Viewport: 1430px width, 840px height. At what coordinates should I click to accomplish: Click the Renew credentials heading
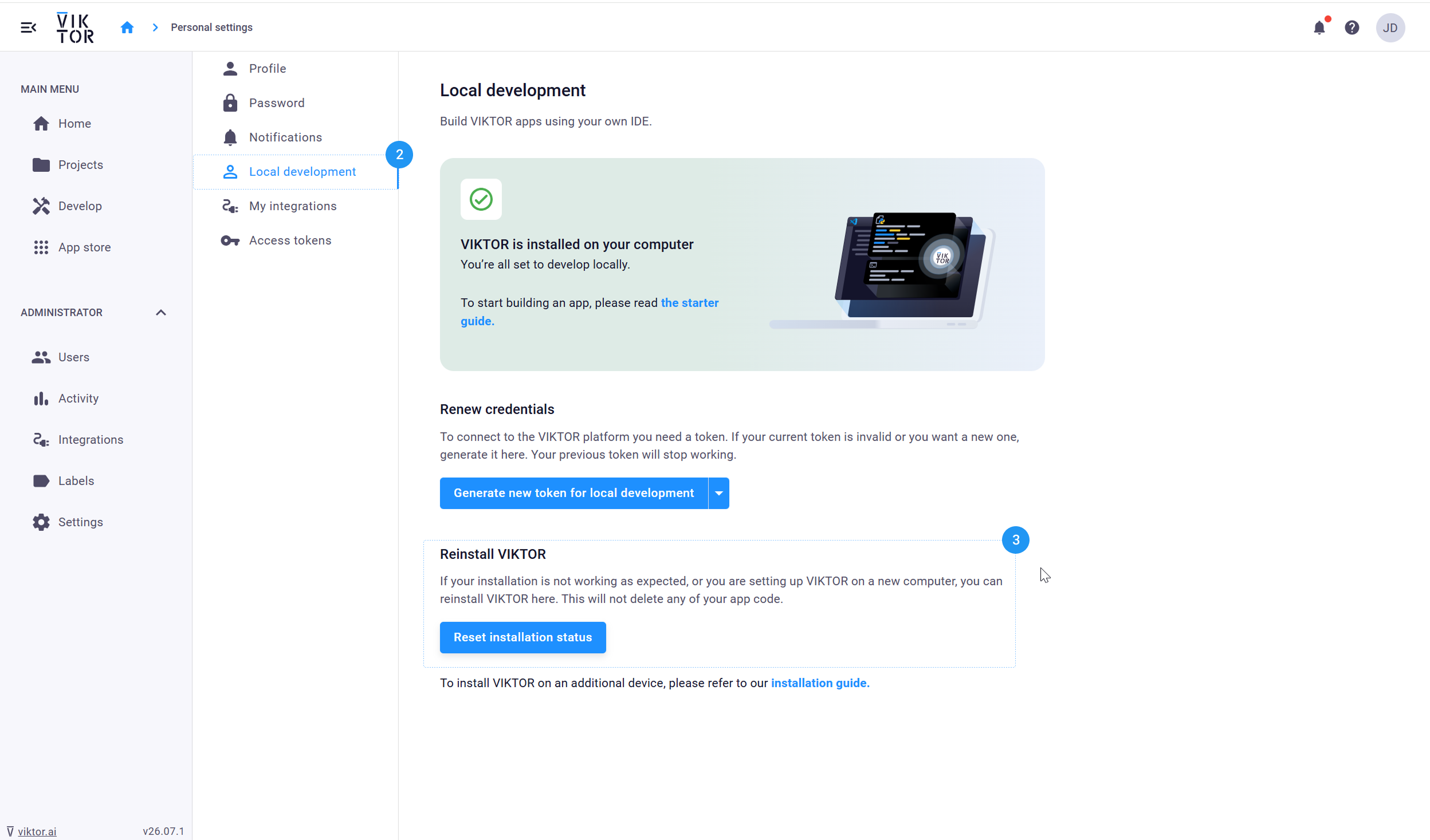click(497, 409)
